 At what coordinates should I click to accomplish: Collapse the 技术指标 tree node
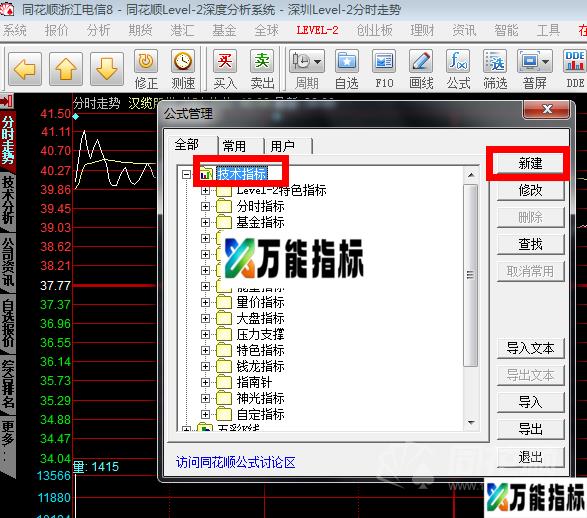pos(186,174)
